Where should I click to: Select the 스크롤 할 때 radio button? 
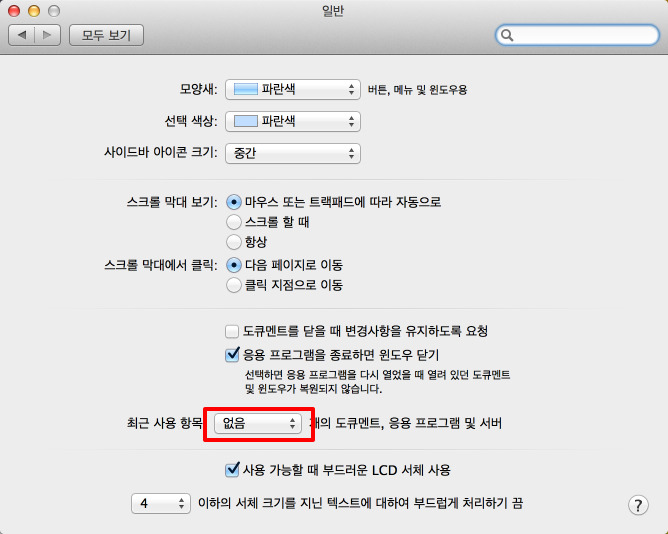[x=234, y=222]
